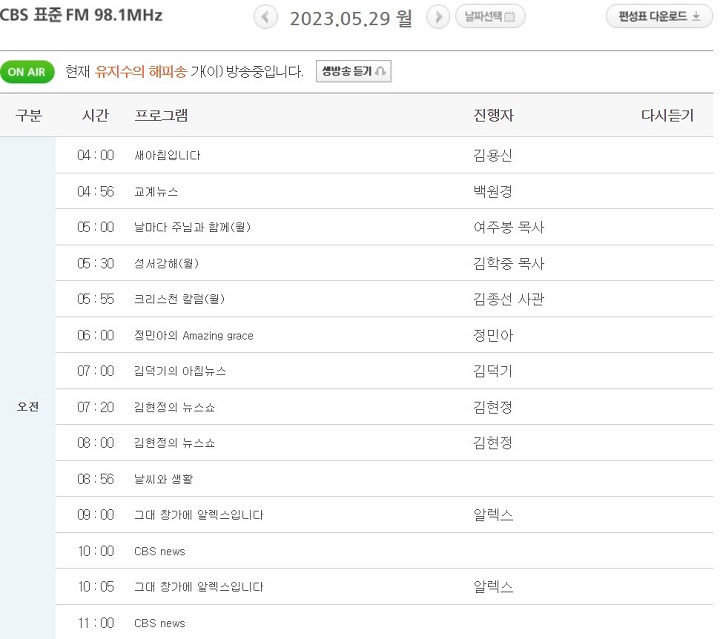Click host name 김종선 사관

509,299
